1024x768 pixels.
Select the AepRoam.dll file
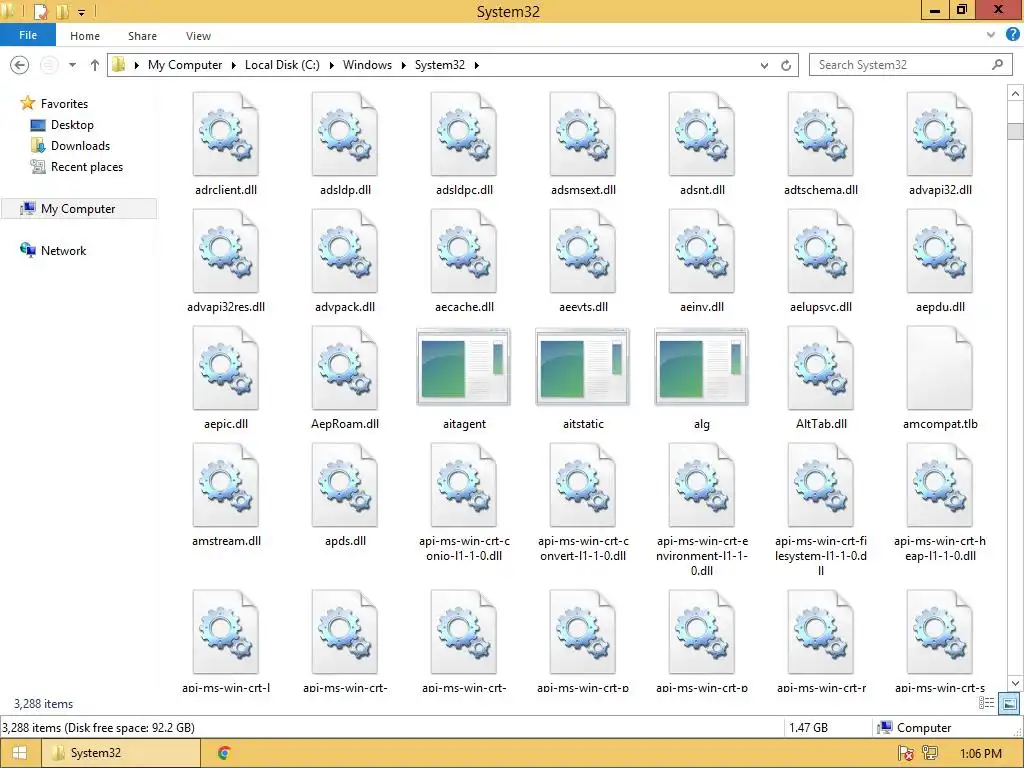click(x=345, y=368)
